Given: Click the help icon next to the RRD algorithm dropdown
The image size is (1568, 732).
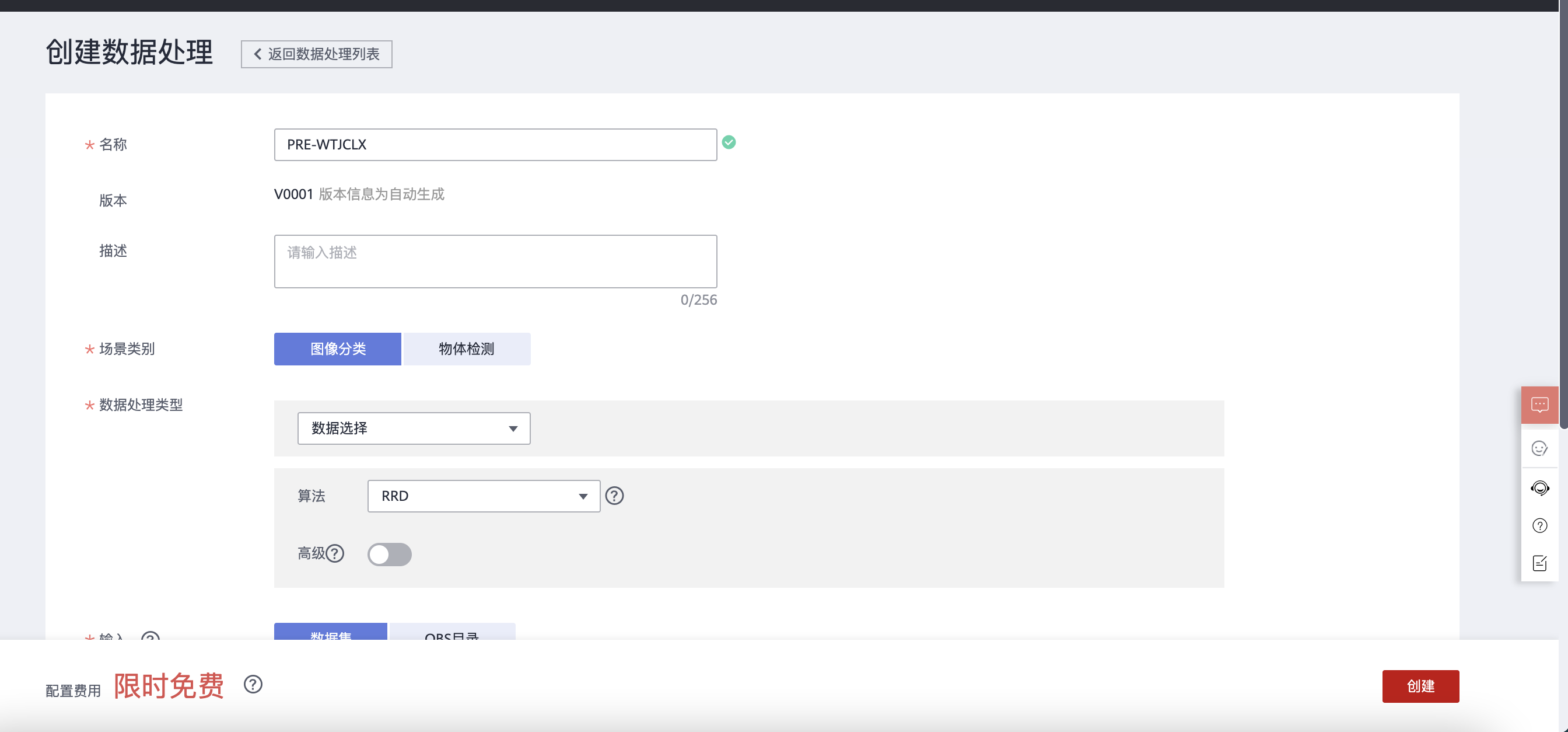Looking at the screenshot, I should 614,496.
